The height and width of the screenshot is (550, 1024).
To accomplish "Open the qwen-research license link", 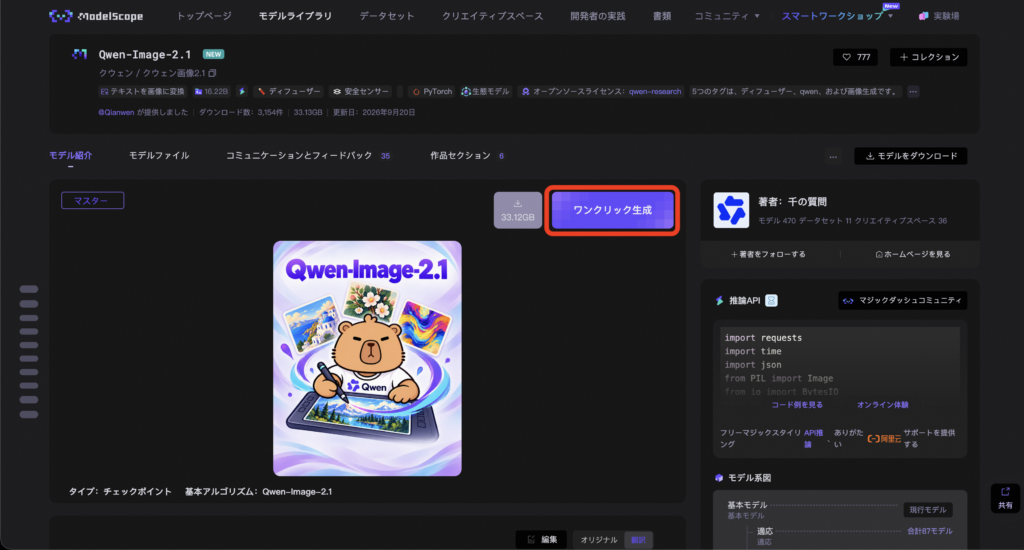I will 655,91.
